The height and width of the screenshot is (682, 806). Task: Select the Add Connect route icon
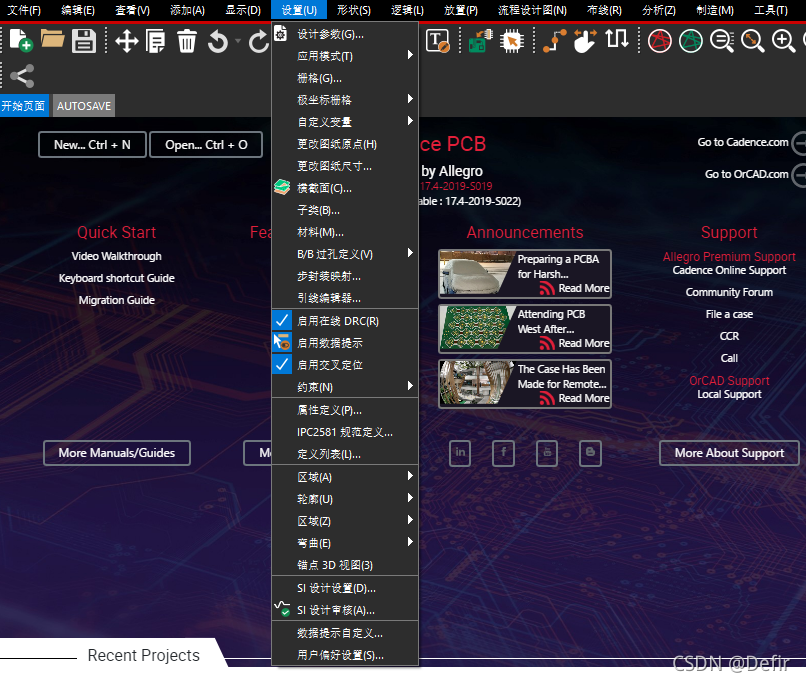(x=555, y=41)
